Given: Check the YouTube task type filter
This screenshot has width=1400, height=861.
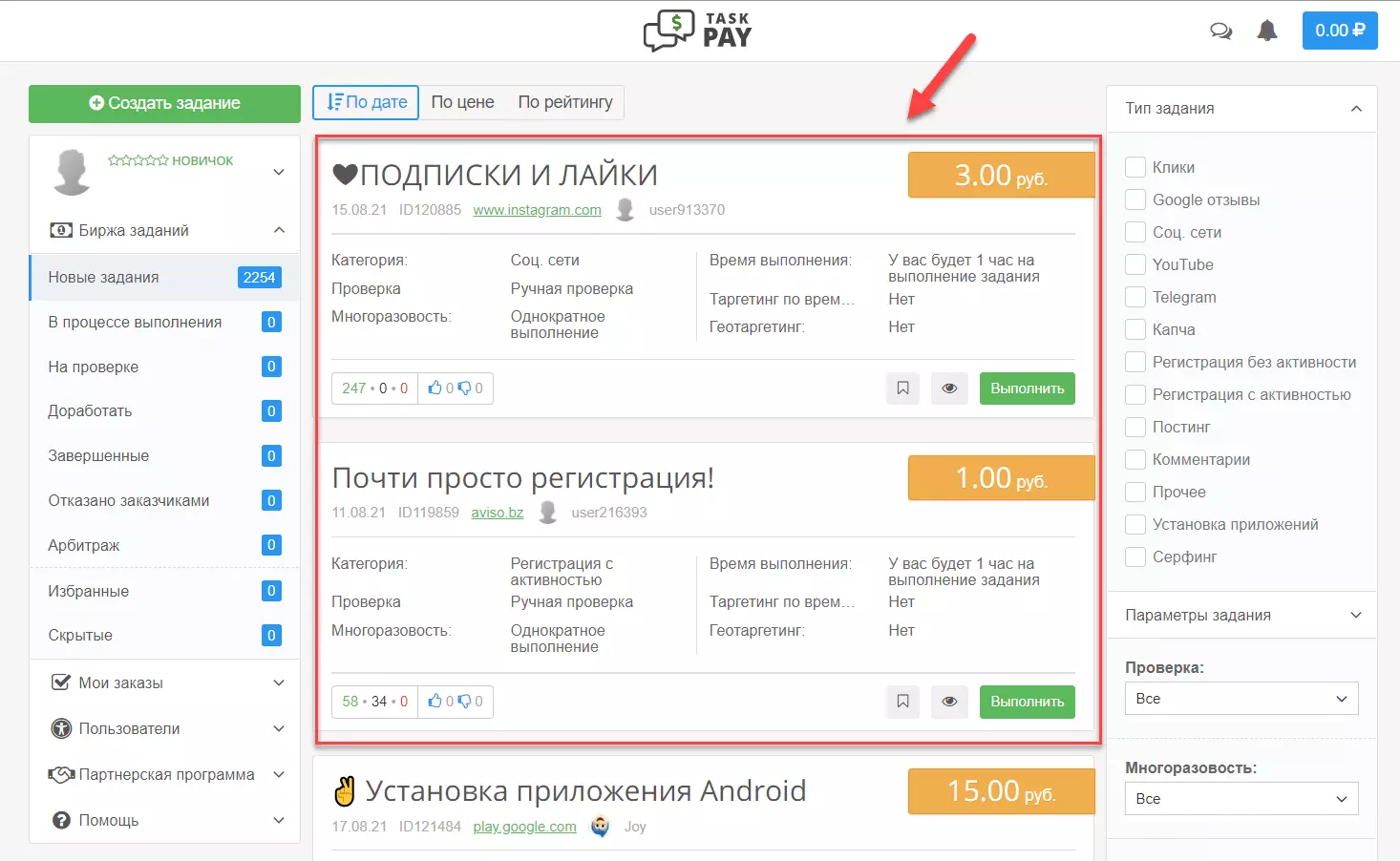Looking at the screenshot, I should coord(1135,264).
